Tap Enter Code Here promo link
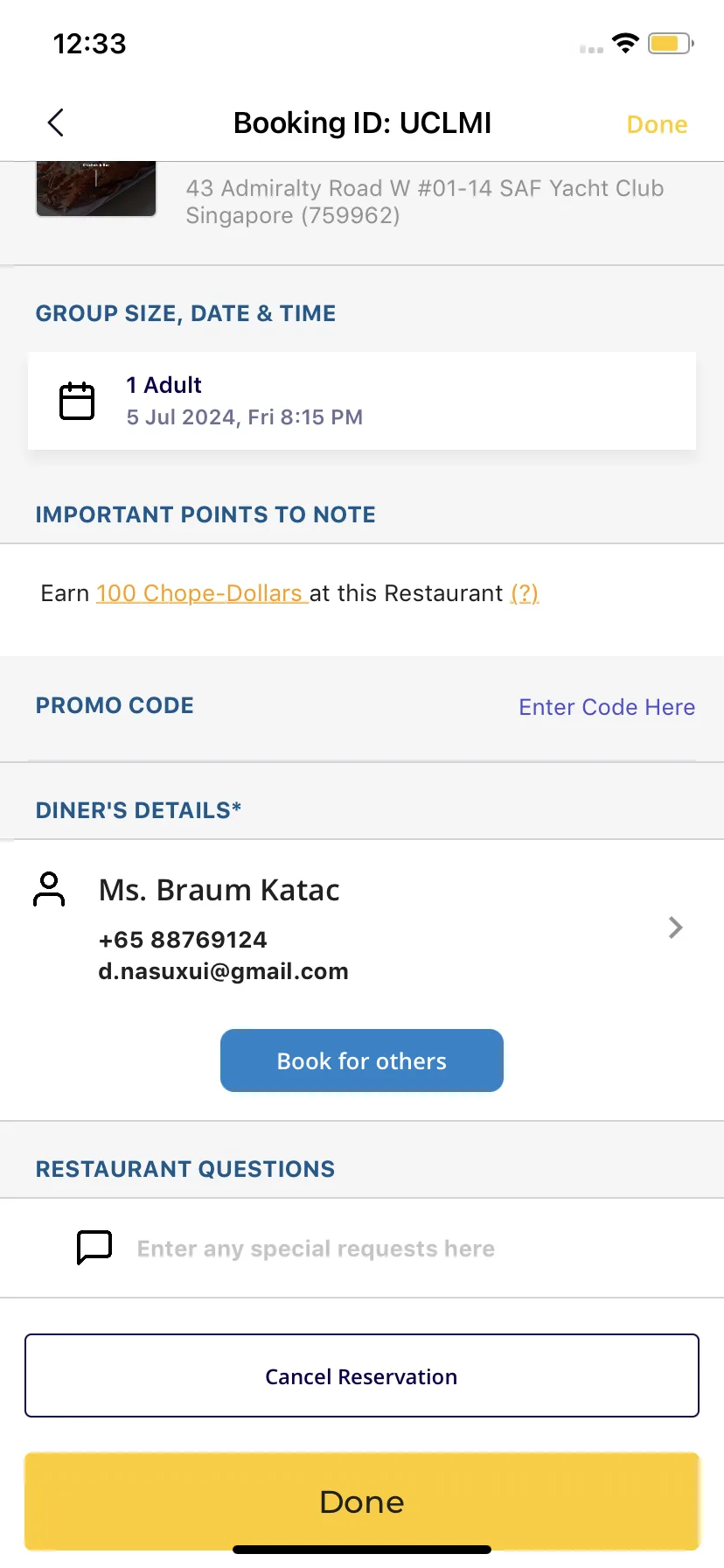This screenshot has width=724, height=1568. click(x=607, y=707)
